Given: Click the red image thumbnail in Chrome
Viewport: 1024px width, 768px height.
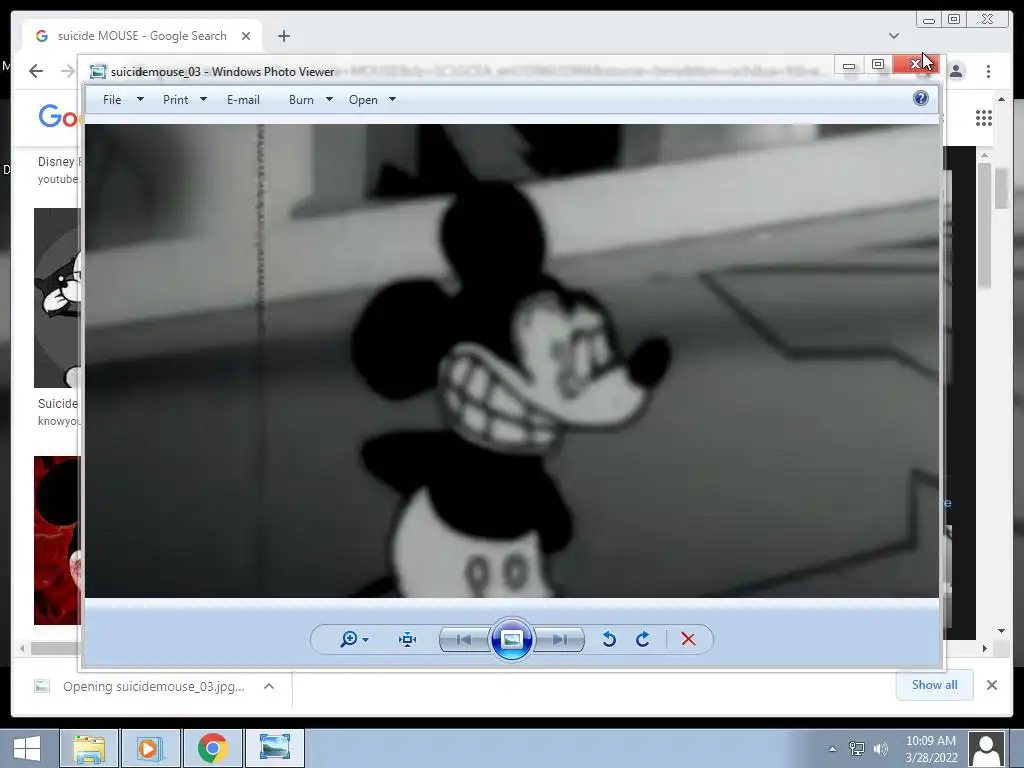Looking at the screenshot, I should [x=57, y=540].
